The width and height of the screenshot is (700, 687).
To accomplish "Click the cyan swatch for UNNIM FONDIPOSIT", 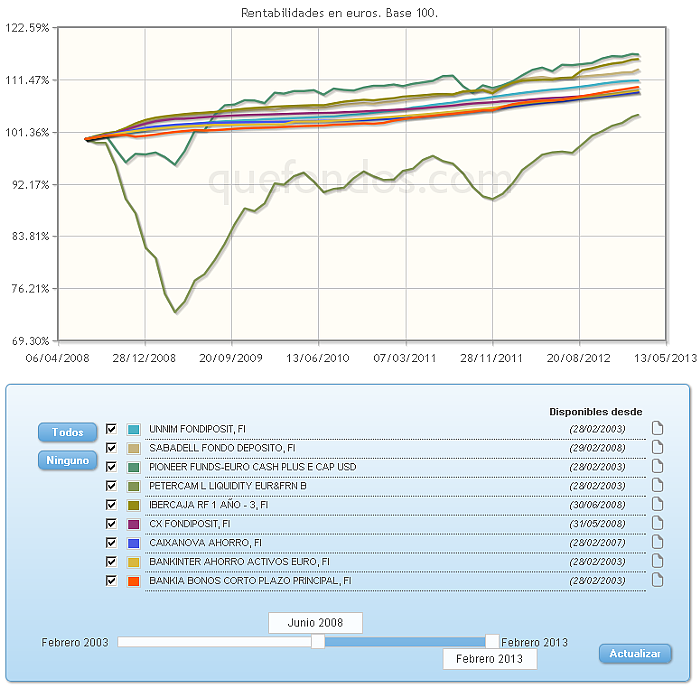I will pos(133,429).
